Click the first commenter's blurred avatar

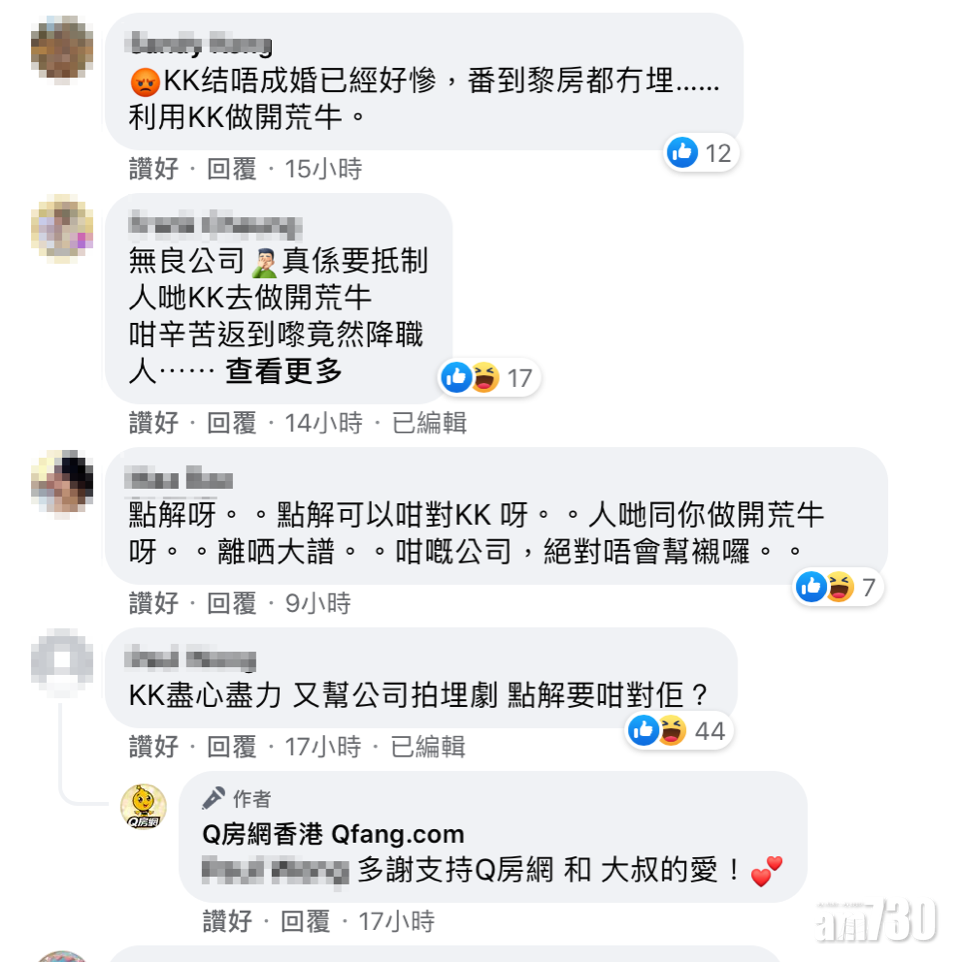[x=62, y=48]
